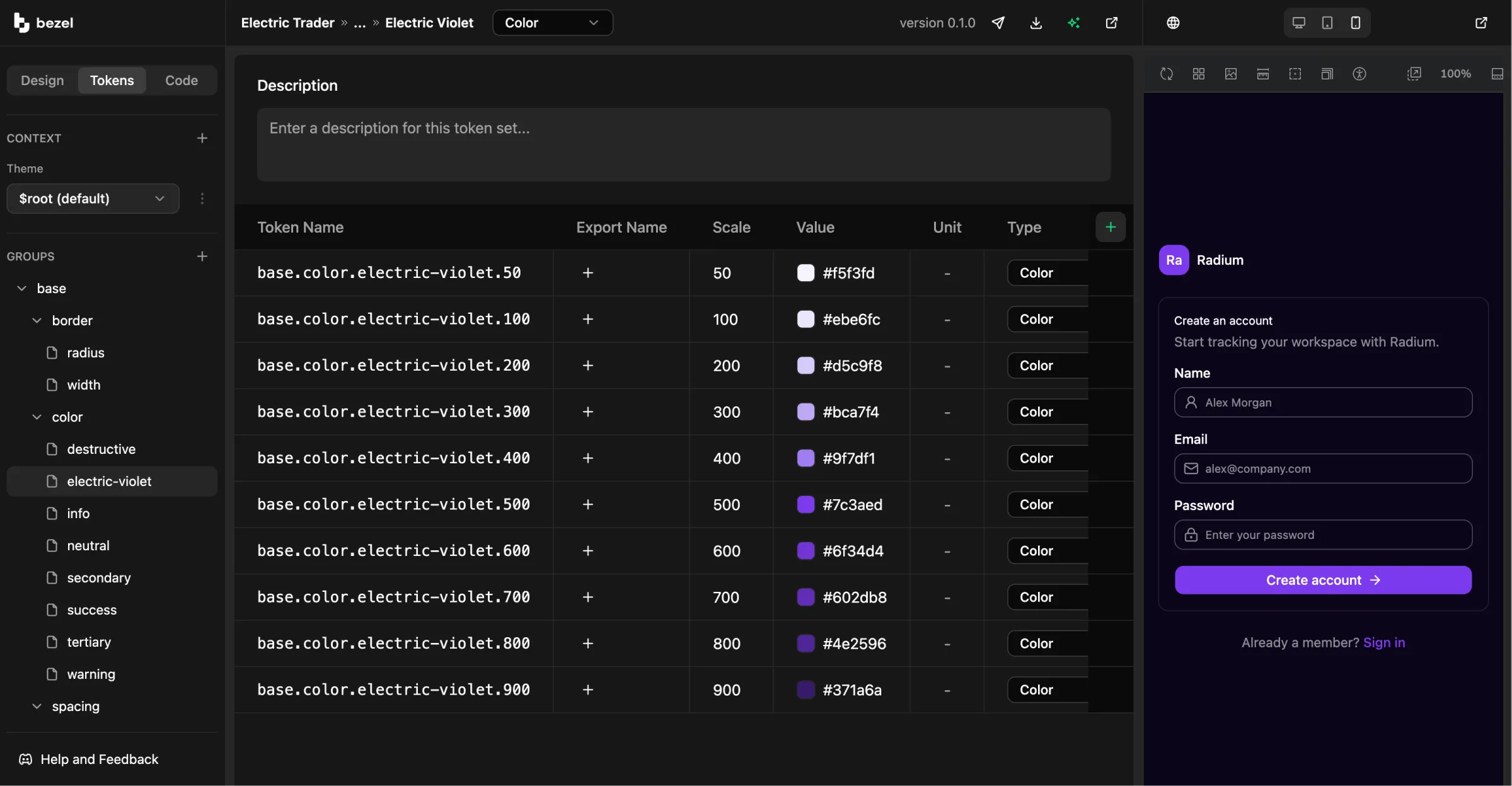1512x786 pixels.
Task: Open preview in new window icon
Action: (x=1481, y=23)
